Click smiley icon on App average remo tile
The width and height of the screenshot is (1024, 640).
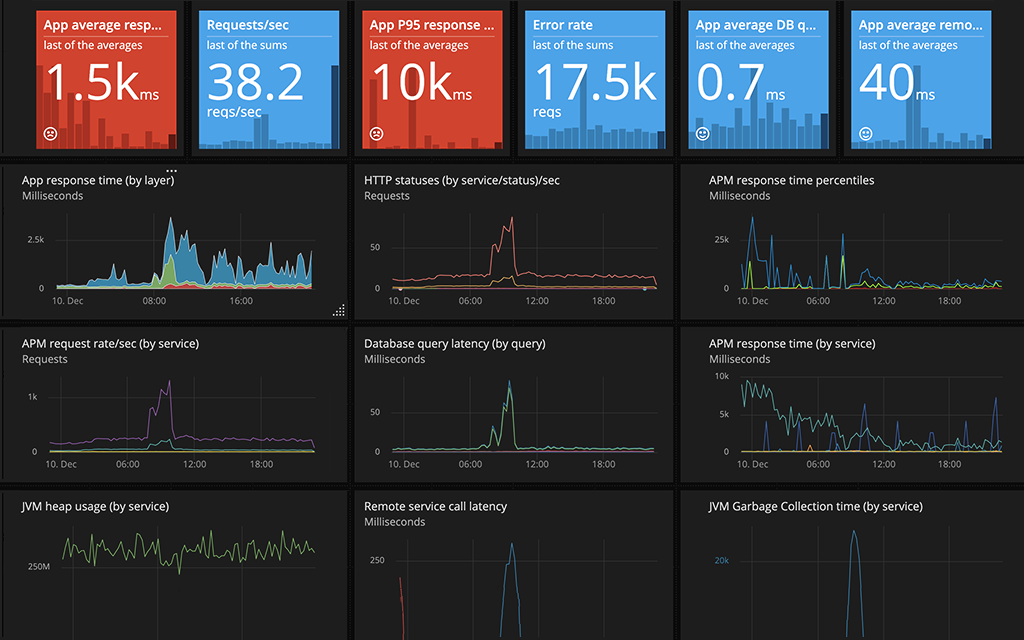point(865,134)
